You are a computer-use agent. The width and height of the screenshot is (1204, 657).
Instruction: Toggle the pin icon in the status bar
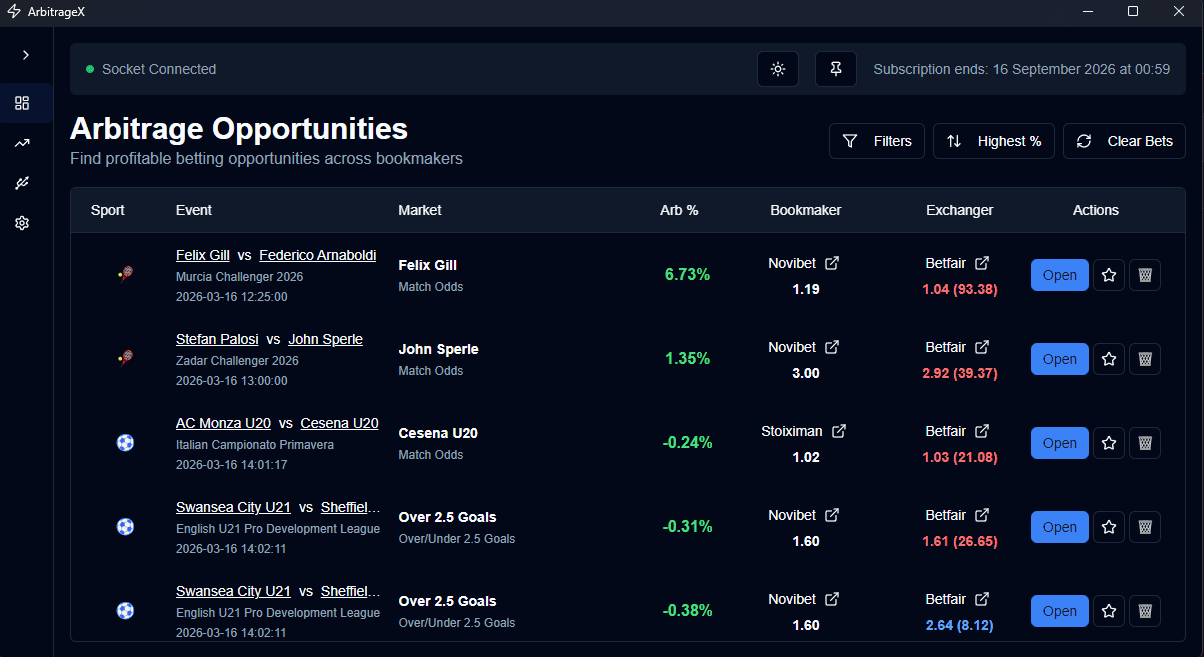click(835, 69)
